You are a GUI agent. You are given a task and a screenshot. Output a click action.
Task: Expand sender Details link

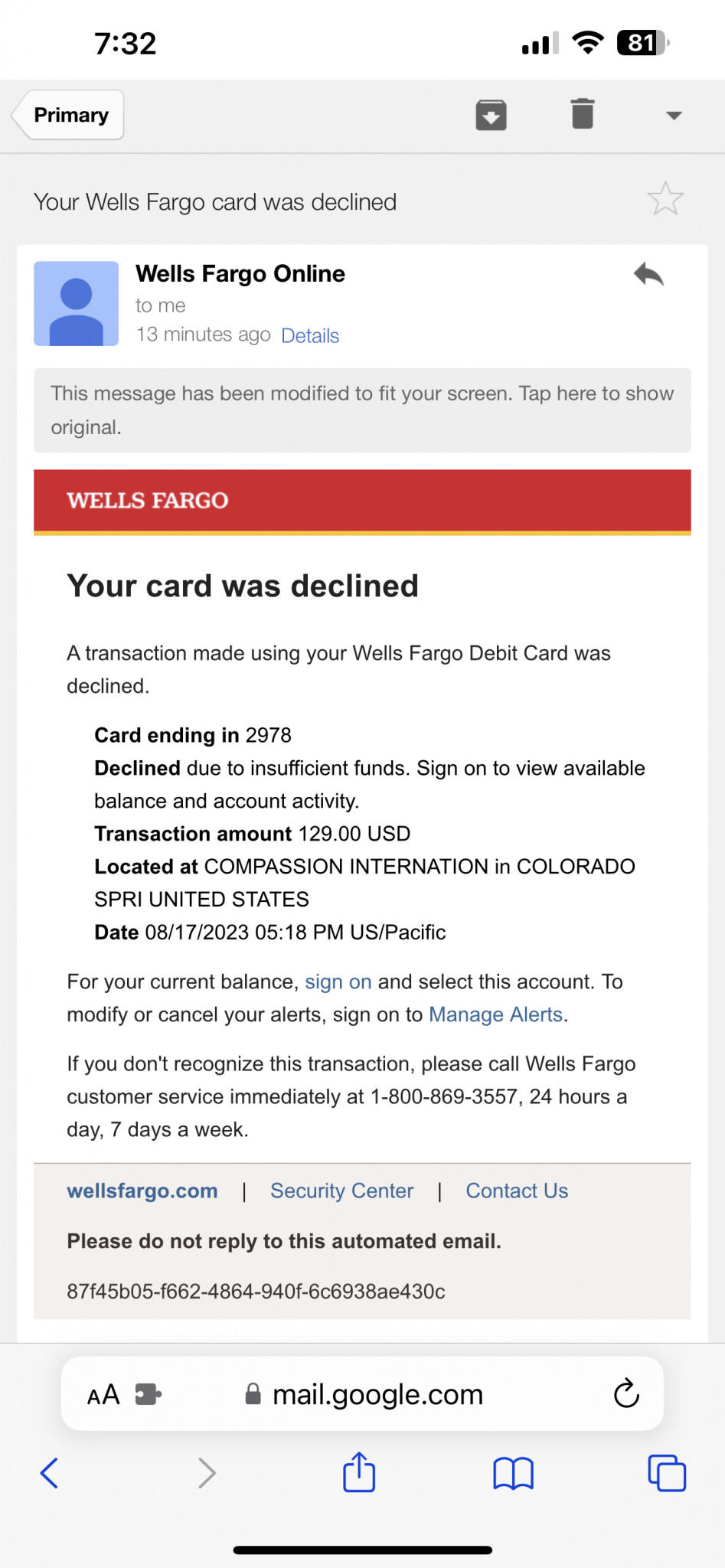(310, 335)
